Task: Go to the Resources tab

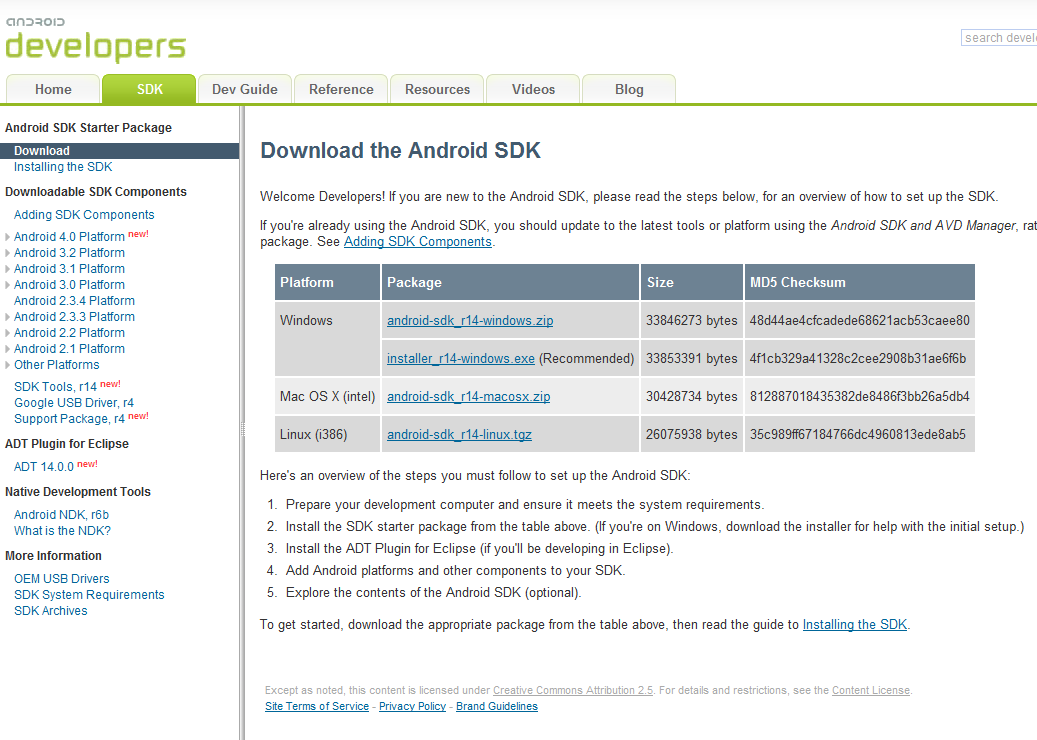Action: tap(437, 89)
